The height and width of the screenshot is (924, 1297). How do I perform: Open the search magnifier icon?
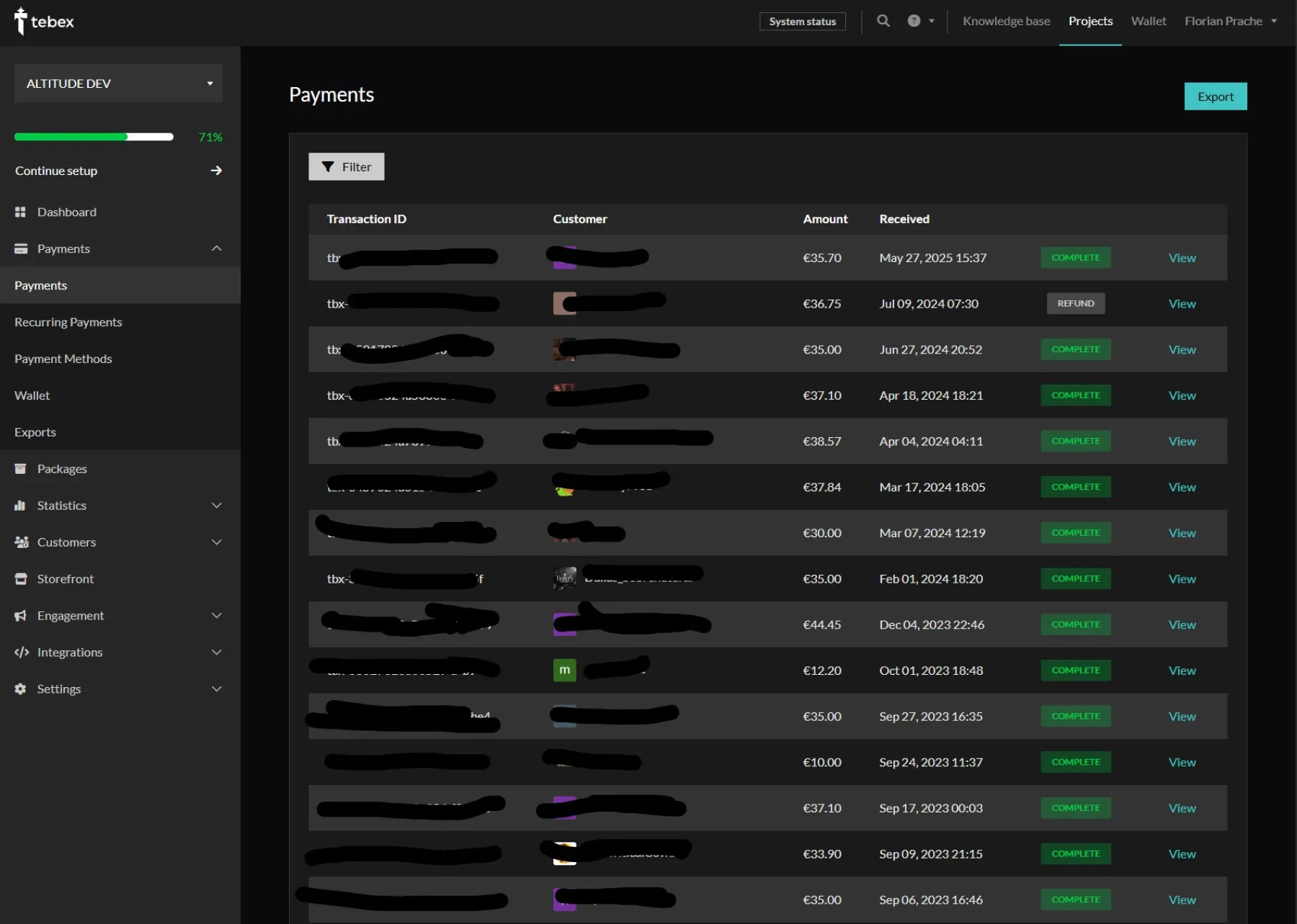coord(883,21)
